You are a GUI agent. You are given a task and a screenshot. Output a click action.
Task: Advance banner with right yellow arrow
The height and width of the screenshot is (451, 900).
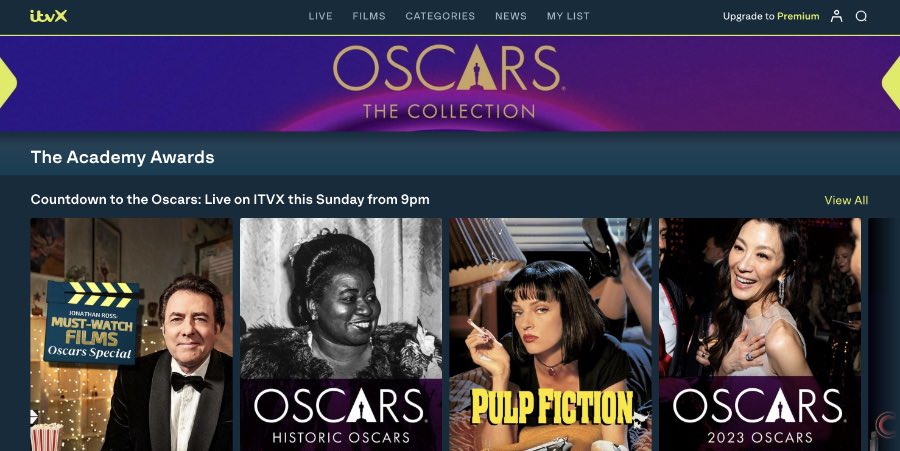point(891,83)
